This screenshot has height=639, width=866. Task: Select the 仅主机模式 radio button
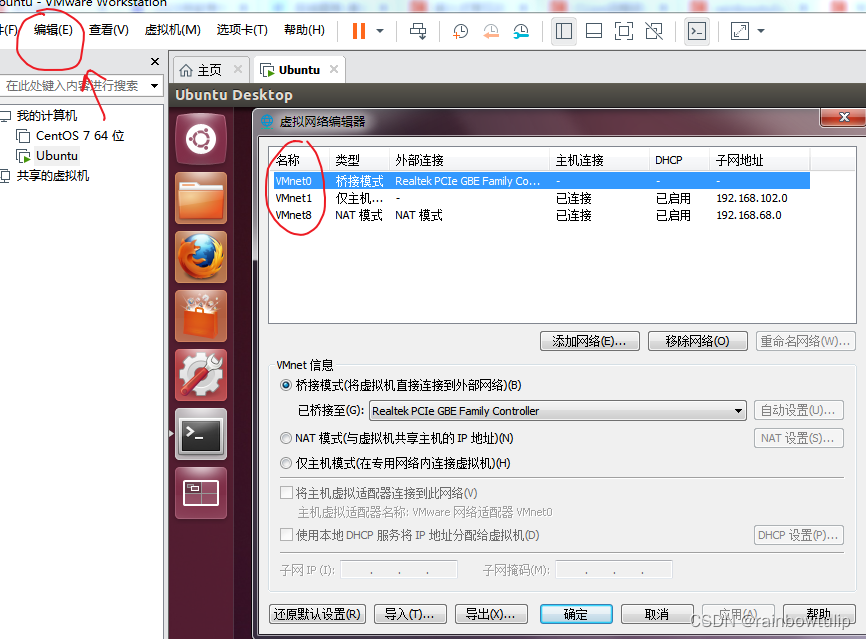coord(286,463)
